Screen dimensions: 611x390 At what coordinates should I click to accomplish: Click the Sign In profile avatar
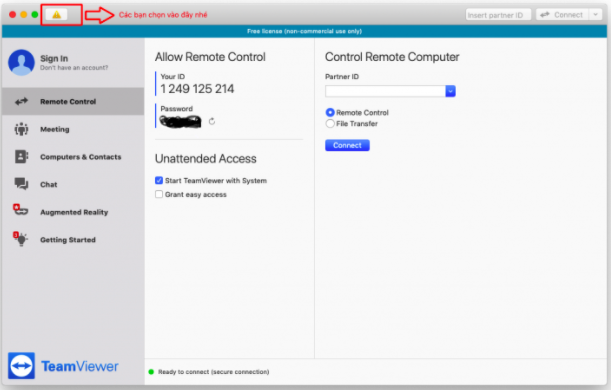(21, 62)
